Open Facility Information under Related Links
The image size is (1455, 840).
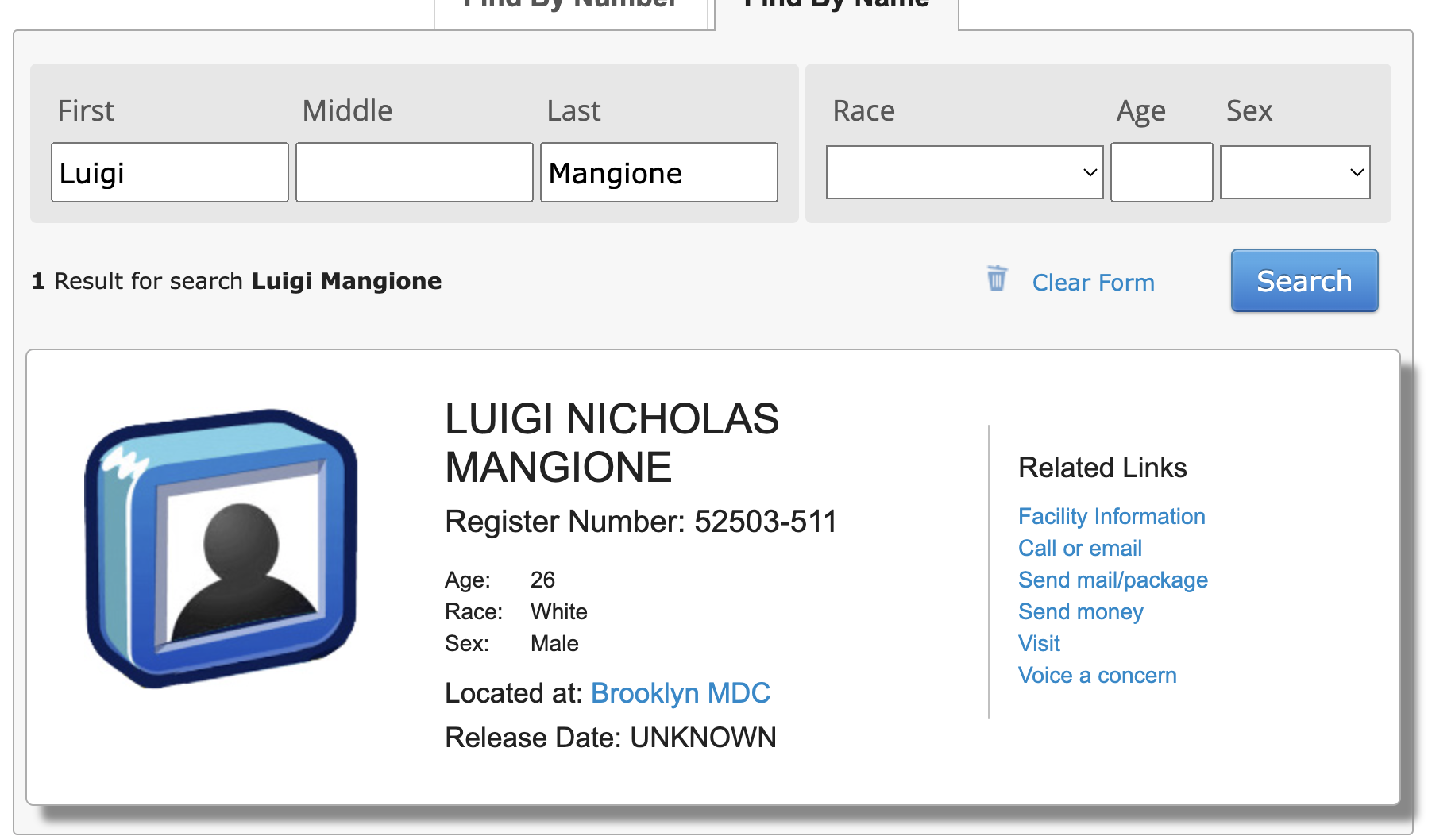tap(1111, 516)
